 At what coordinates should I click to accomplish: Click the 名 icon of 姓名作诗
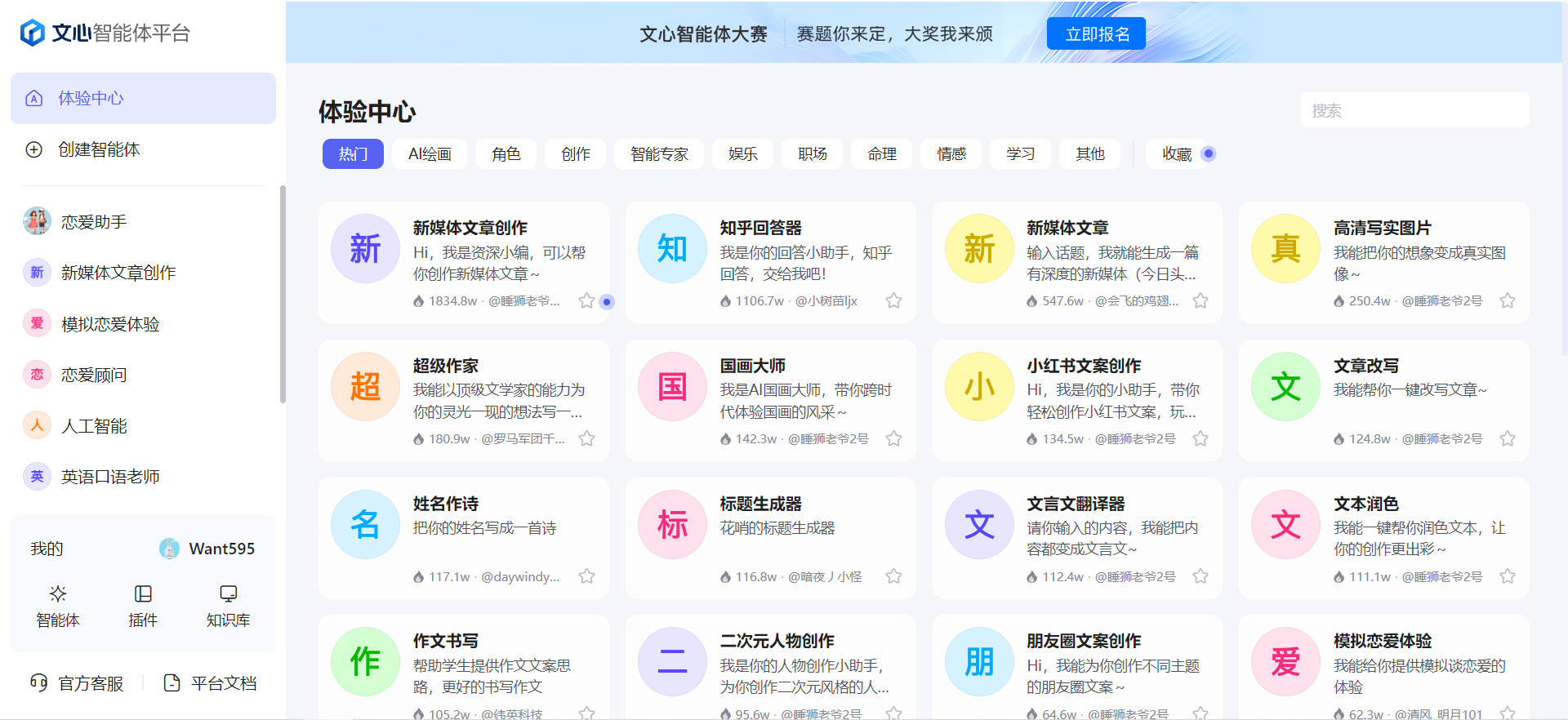pyautogui.click(x=365, y=524)
